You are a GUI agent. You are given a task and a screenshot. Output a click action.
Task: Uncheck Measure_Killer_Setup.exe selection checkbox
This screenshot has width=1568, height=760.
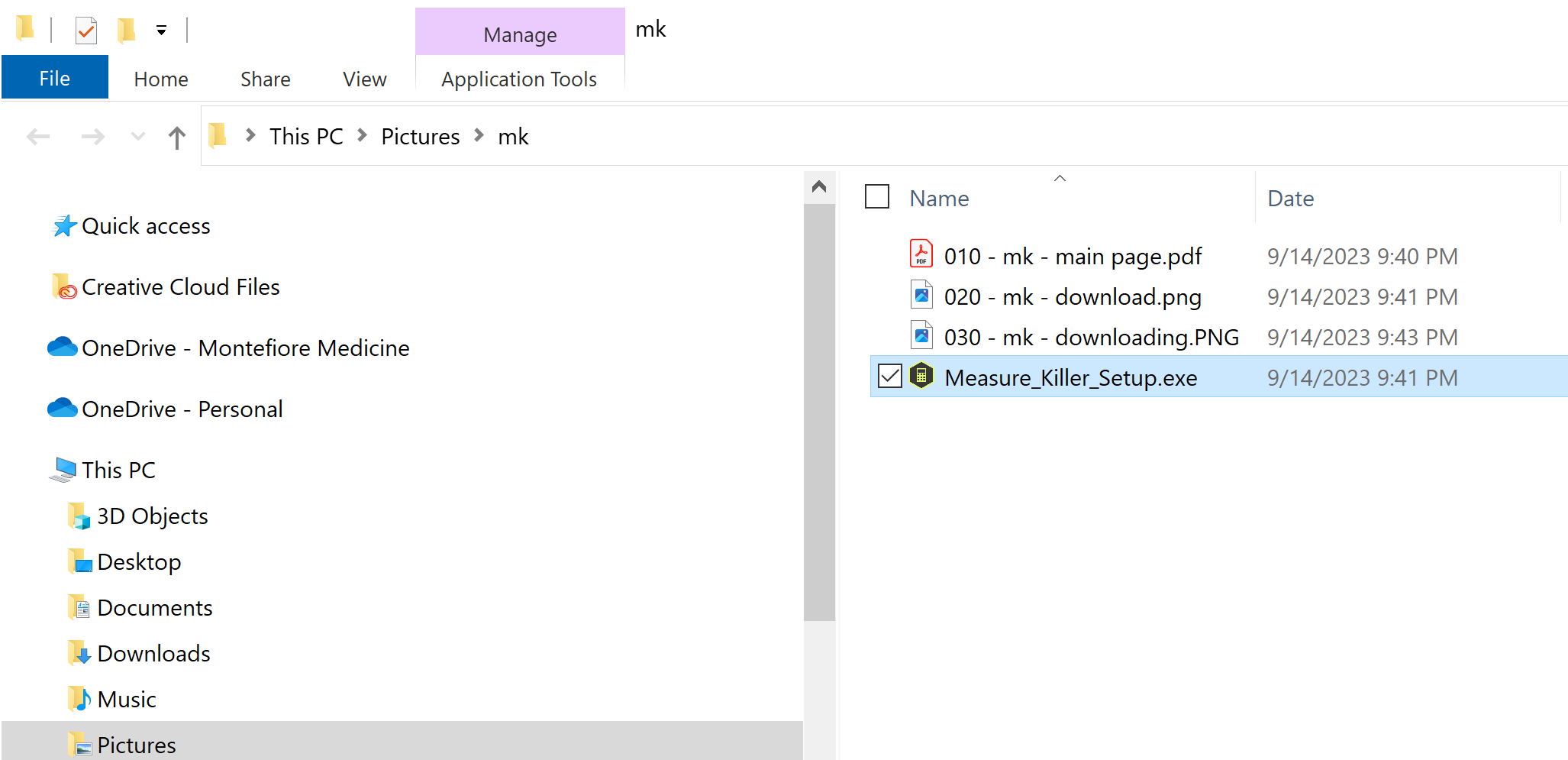click(889, 377)
